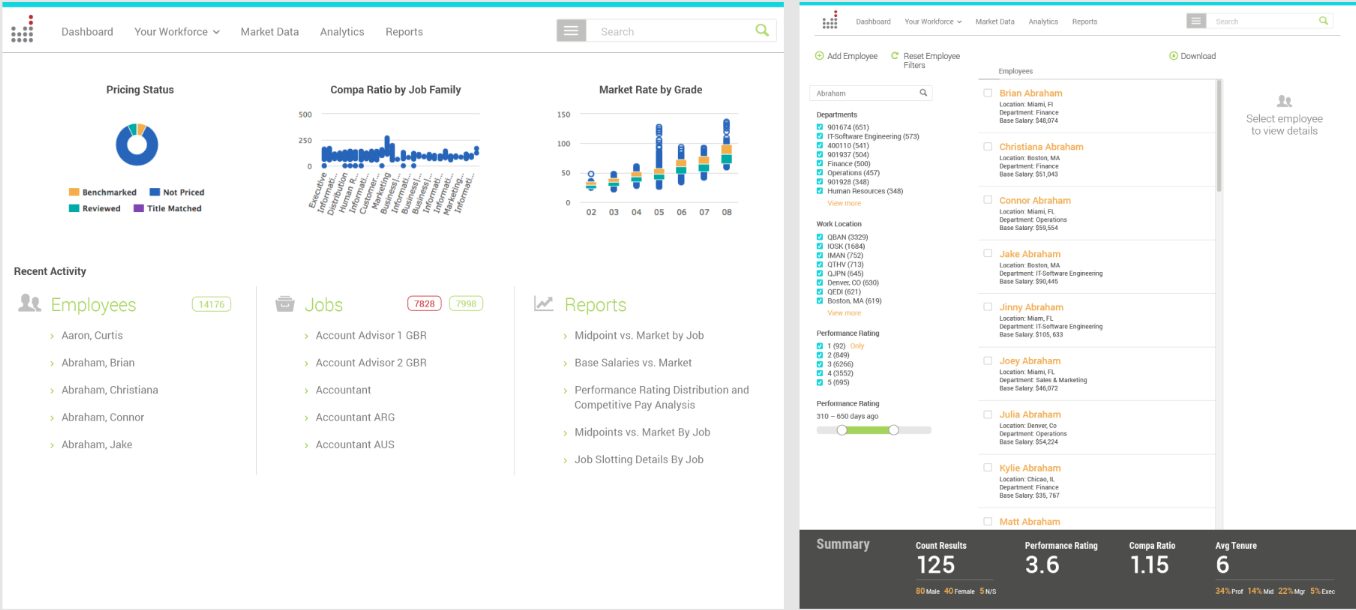Image resolution: width=1356 pixels, height=610 pixels.
Task: Click the employee list vertical scrollbar
Action: 1218,135
